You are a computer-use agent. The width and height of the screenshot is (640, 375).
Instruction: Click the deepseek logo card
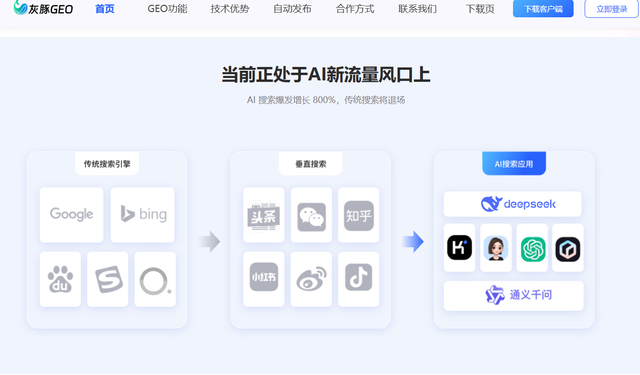coord(513,204)
